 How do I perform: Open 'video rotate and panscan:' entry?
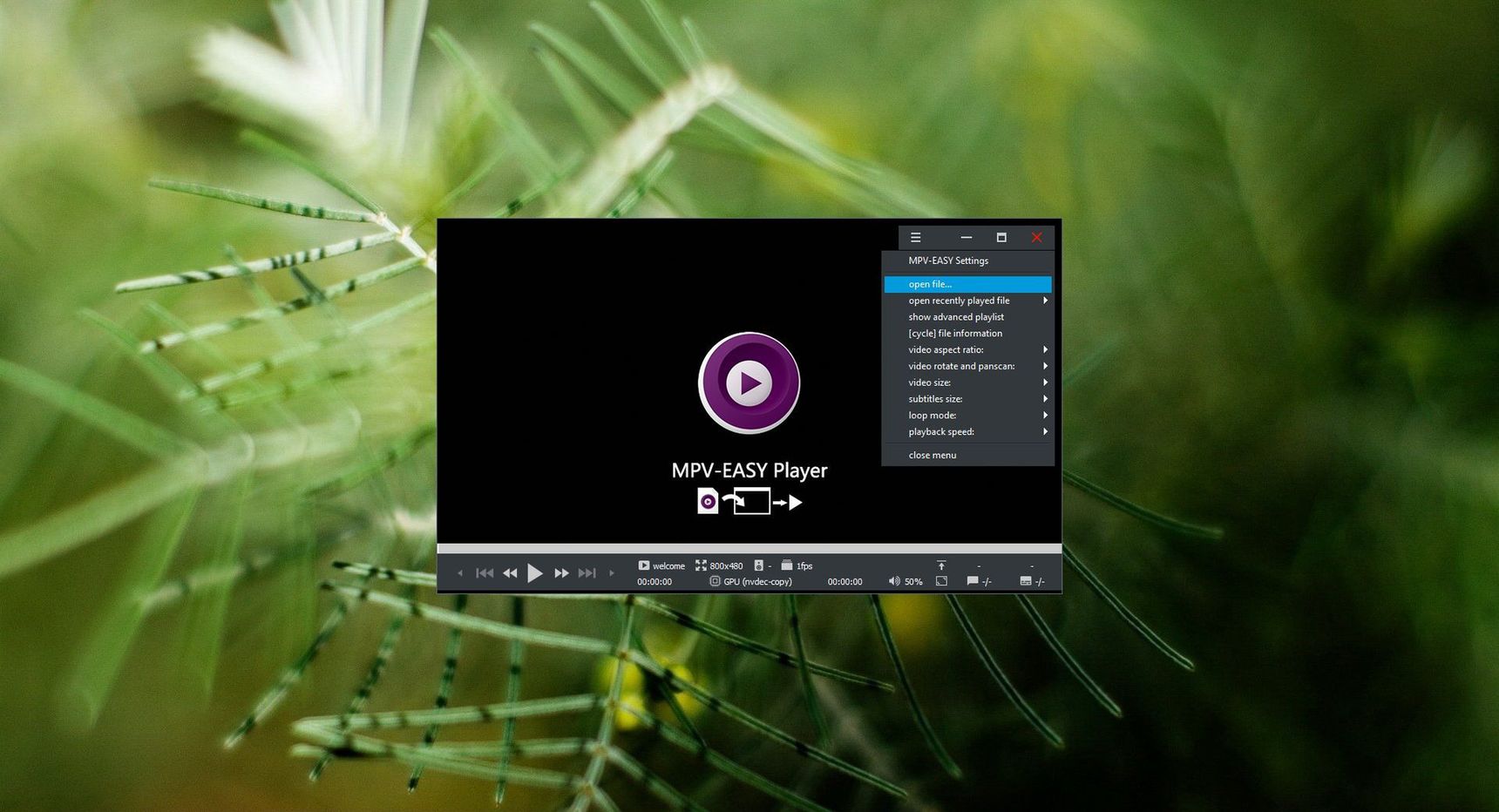(x=967, y=366)
